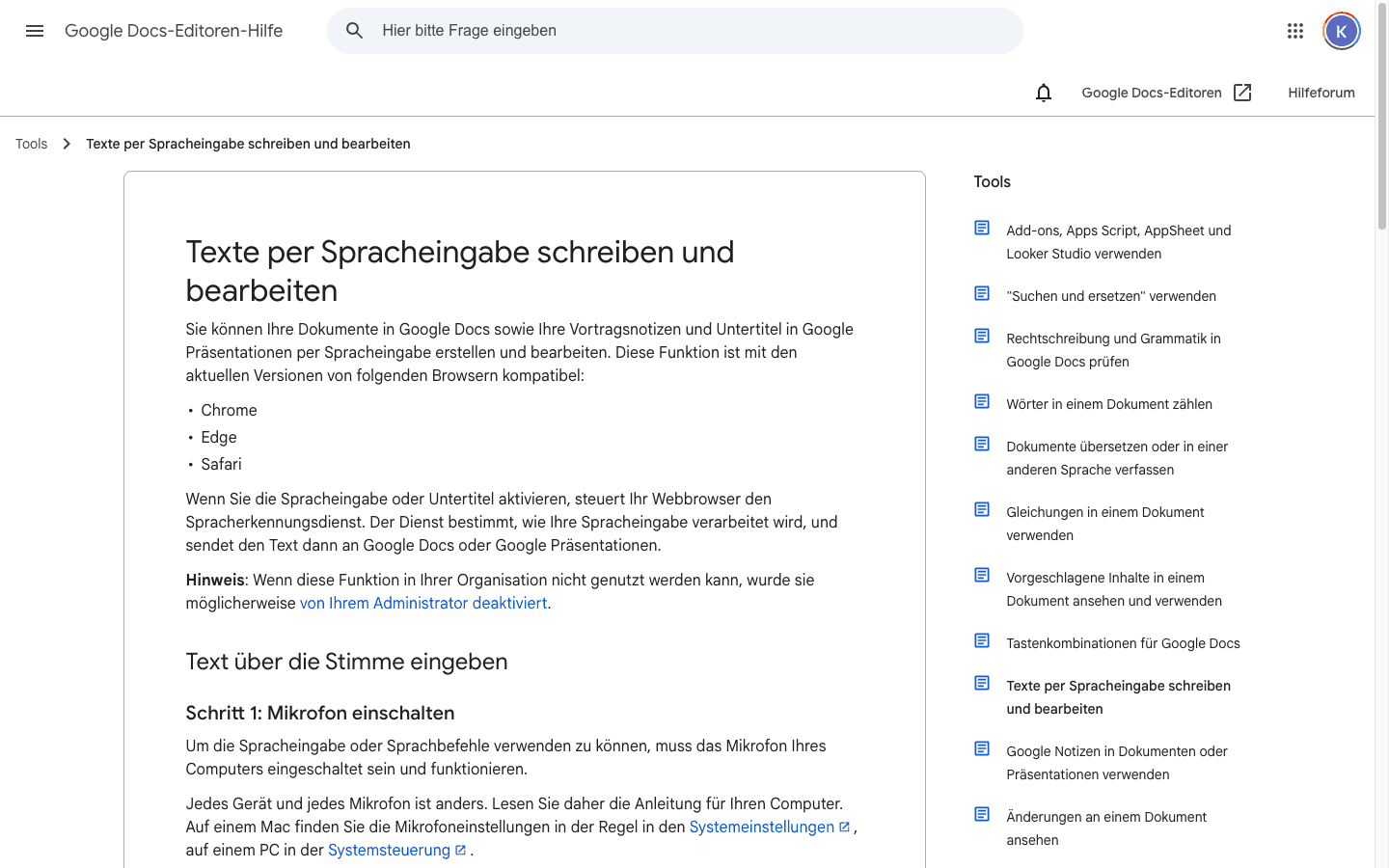Follow the Systemsteuerung link
The image size is (1389, 868).
click(391, 850)
